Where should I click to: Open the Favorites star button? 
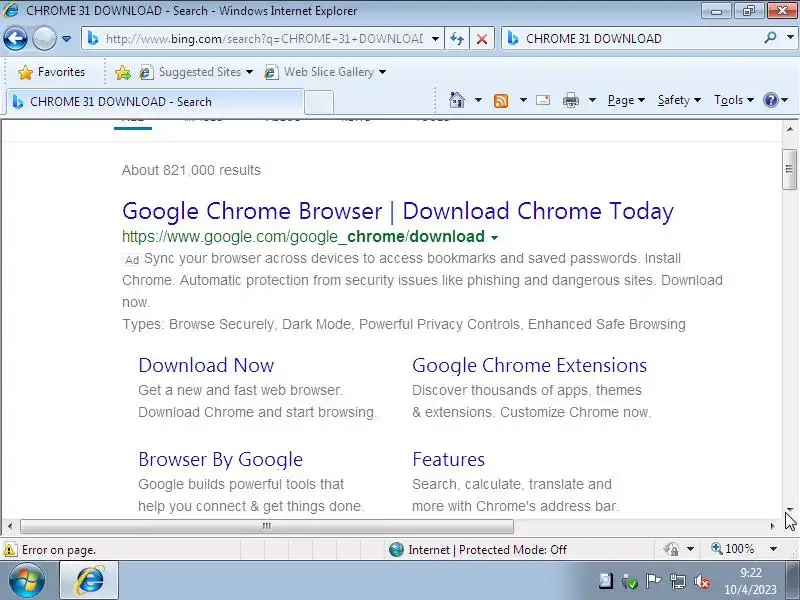pos(51,72)
